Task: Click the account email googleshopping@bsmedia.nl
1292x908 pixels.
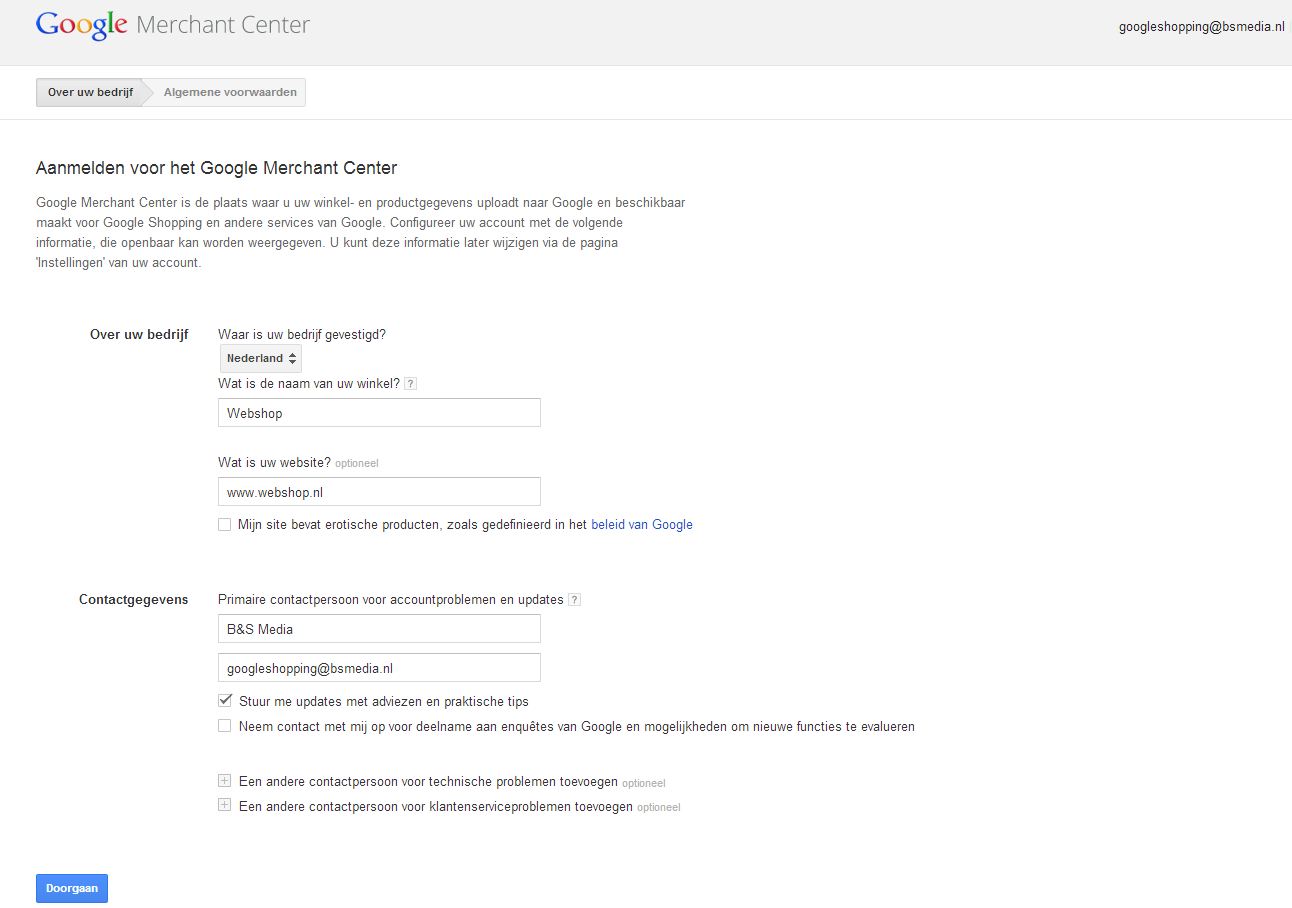Action: pos(1201,27)
